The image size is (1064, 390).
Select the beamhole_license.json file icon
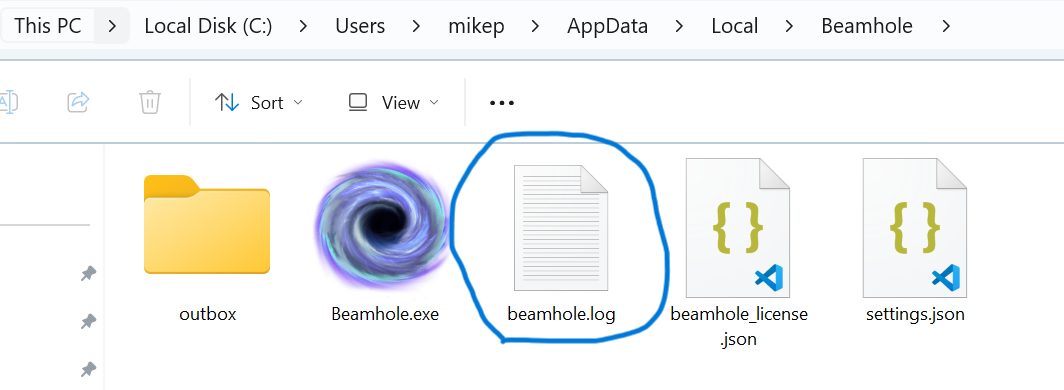click(x=738, y=227)
